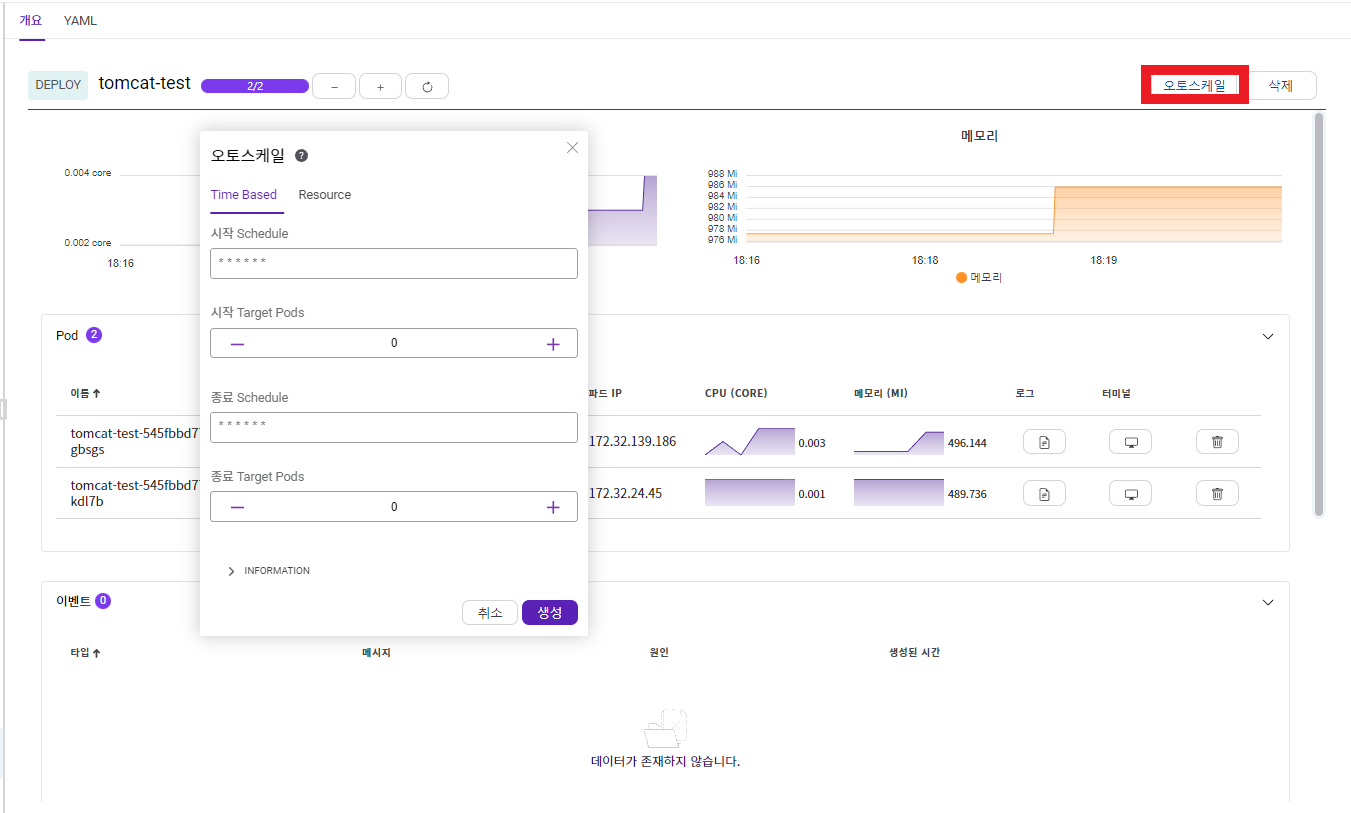
Task: Toggle the 메모리 legend item on chart
Action: click(979, 277)
